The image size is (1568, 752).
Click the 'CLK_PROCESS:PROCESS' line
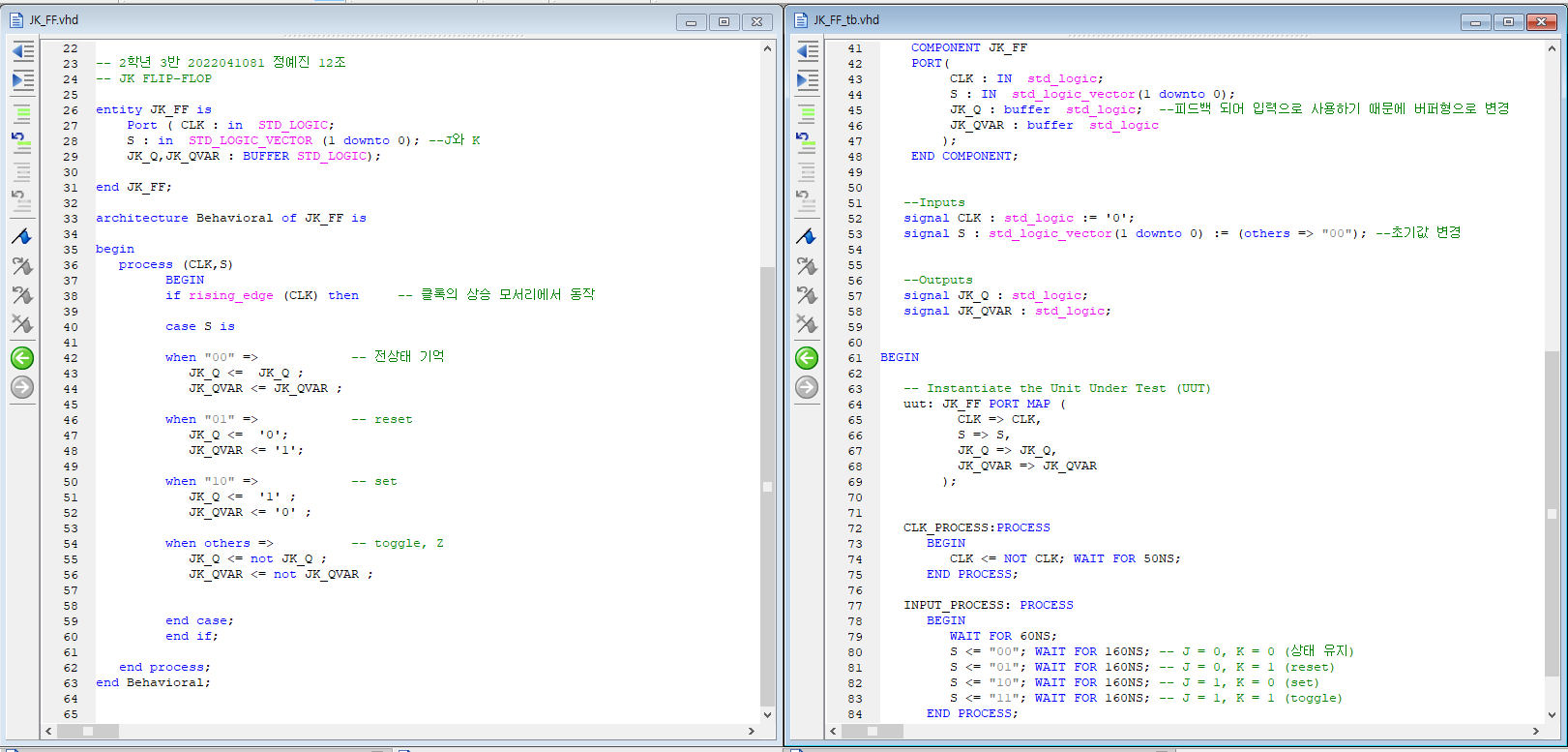(977, 528)
